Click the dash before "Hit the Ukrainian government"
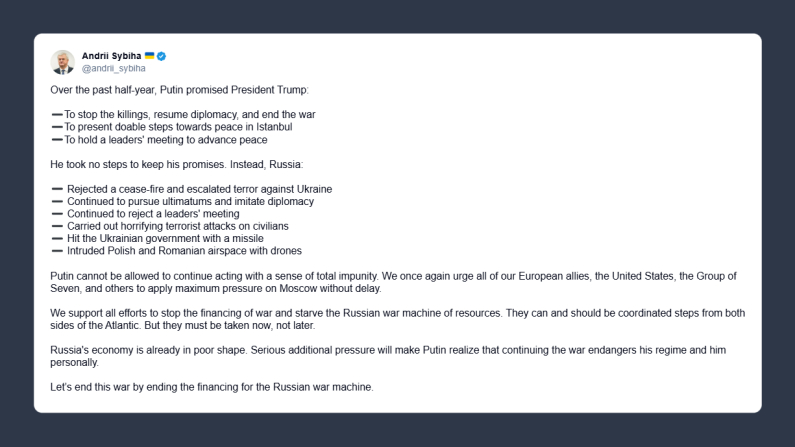This screenshot has width=795, height=447. pos(57,239)
